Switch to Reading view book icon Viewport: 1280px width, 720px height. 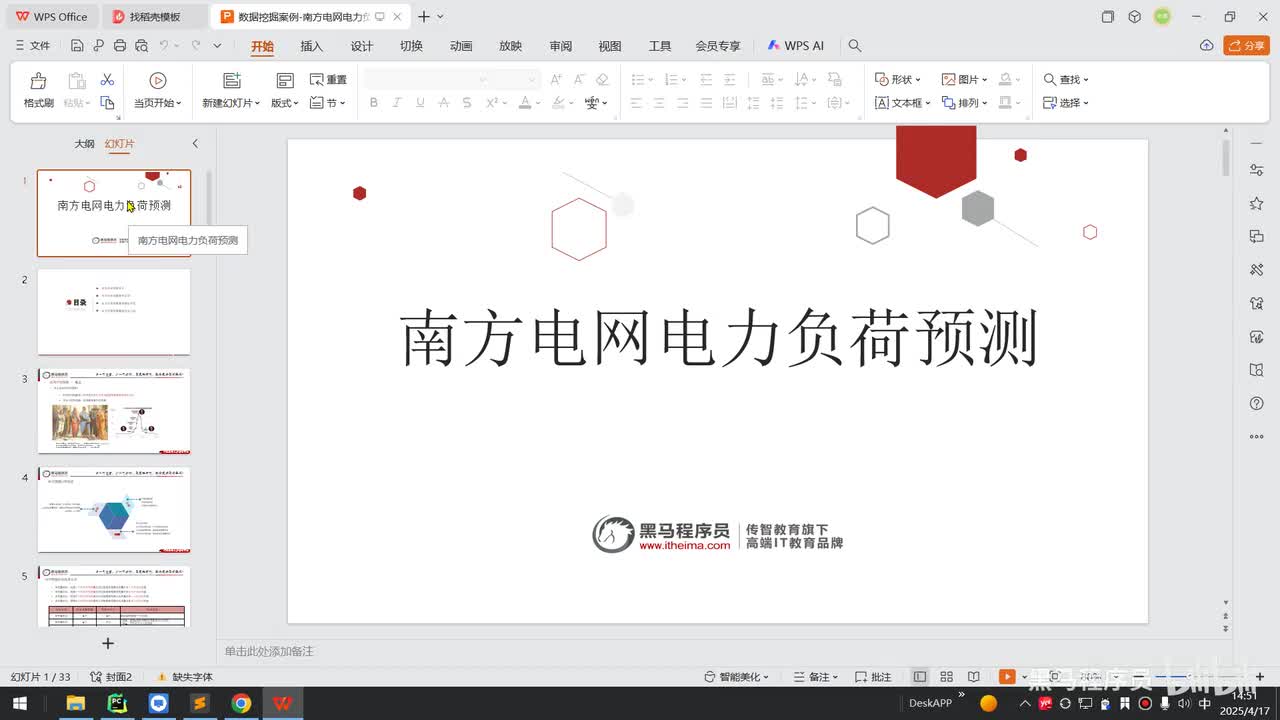pos(973,677)
